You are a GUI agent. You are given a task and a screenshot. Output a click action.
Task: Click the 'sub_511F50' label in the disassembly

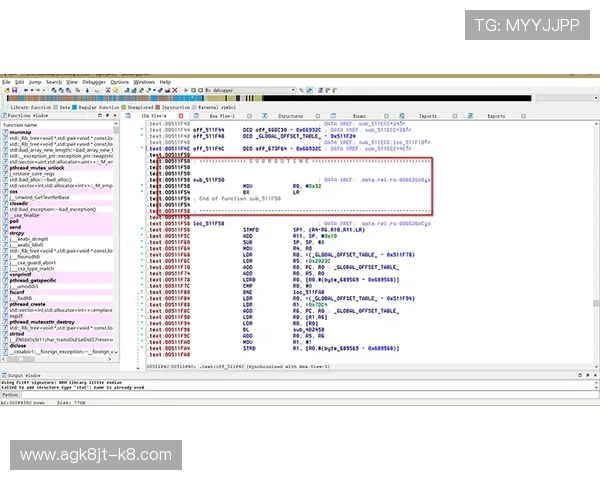[x=209, y=180]
